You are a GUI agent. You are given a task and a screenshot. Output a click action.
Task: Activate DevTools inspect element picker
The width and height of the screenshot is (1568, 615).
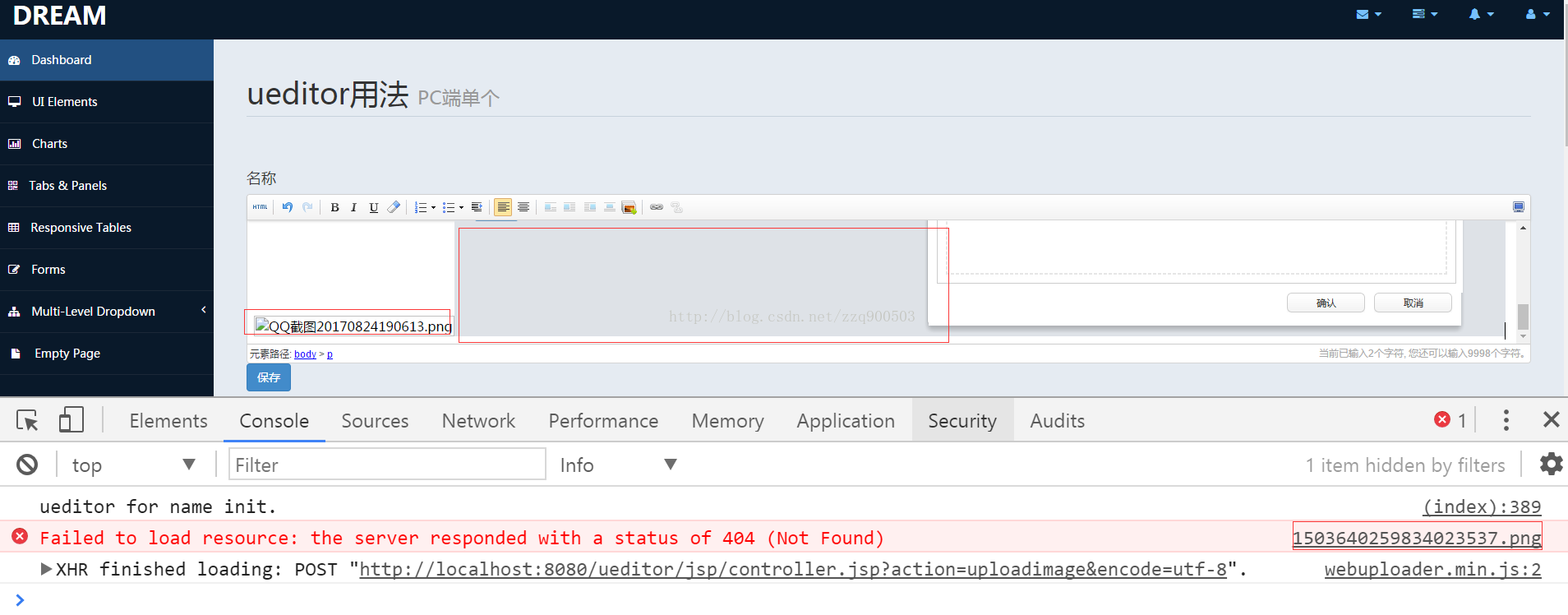(27, 420)
